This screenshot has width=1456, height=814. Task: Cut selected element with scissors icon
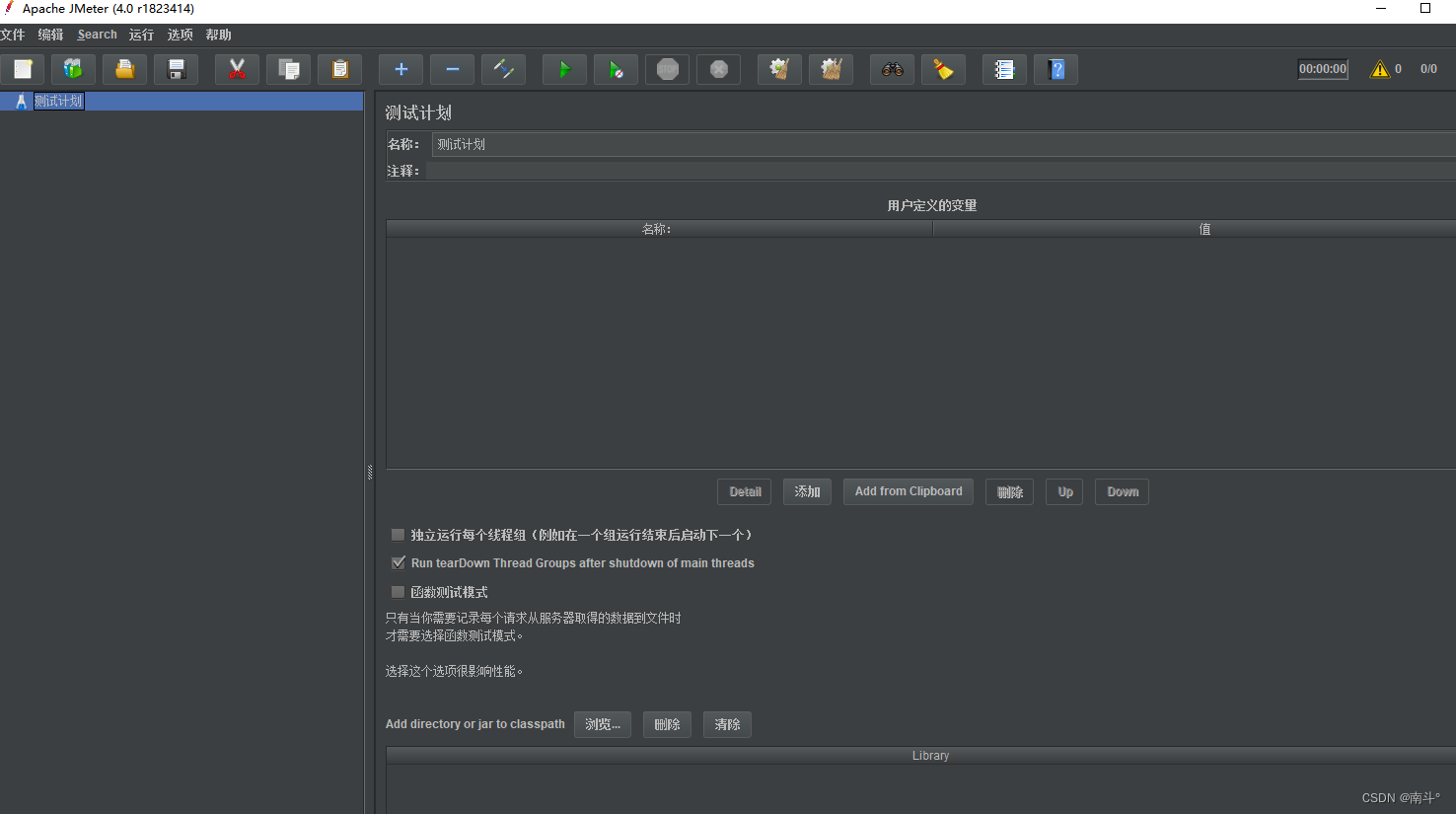[x=237, y=69]
